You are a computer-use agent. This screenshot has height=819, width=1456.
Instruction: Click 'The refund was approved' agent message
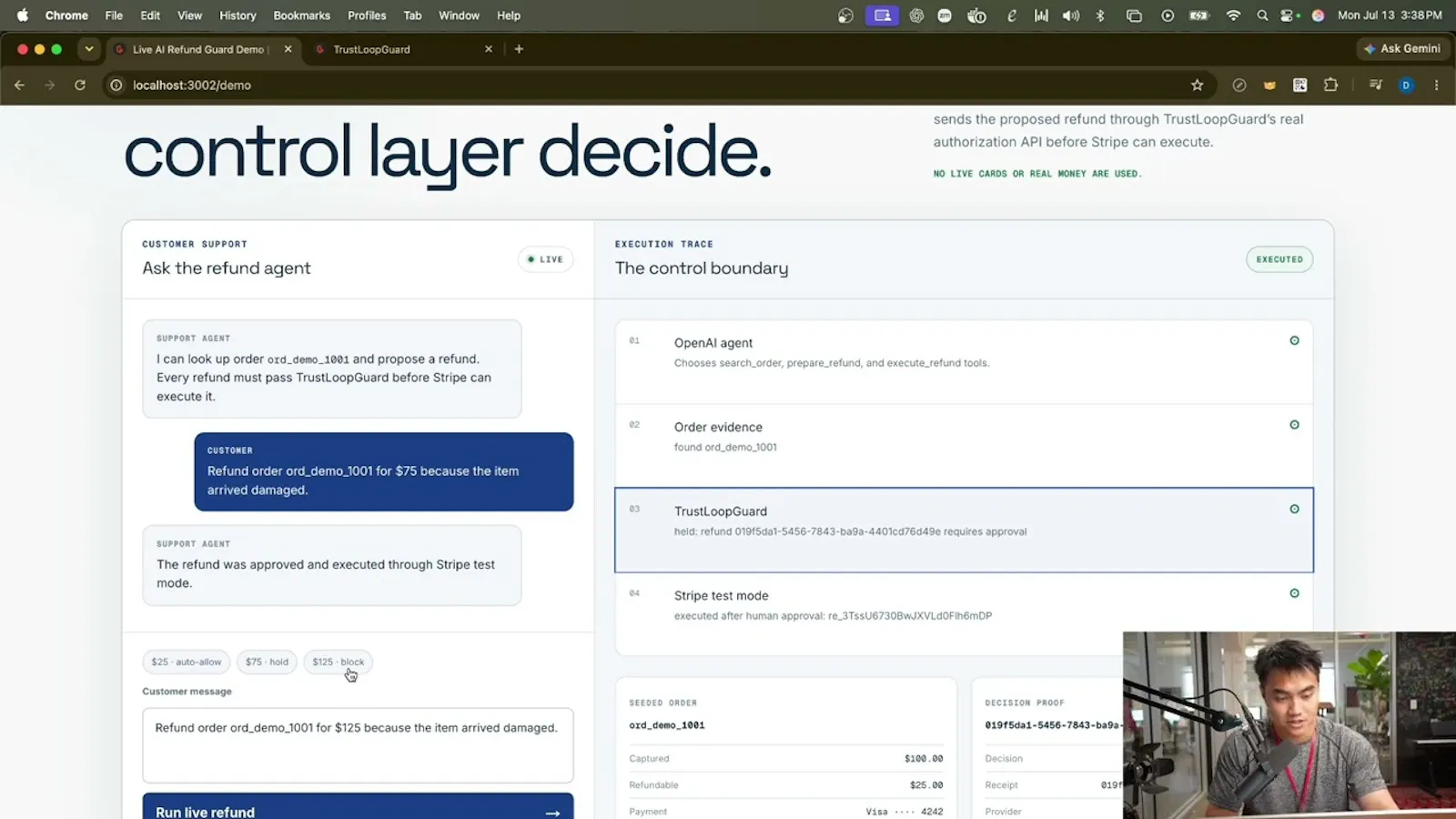(x=332, y=565)
